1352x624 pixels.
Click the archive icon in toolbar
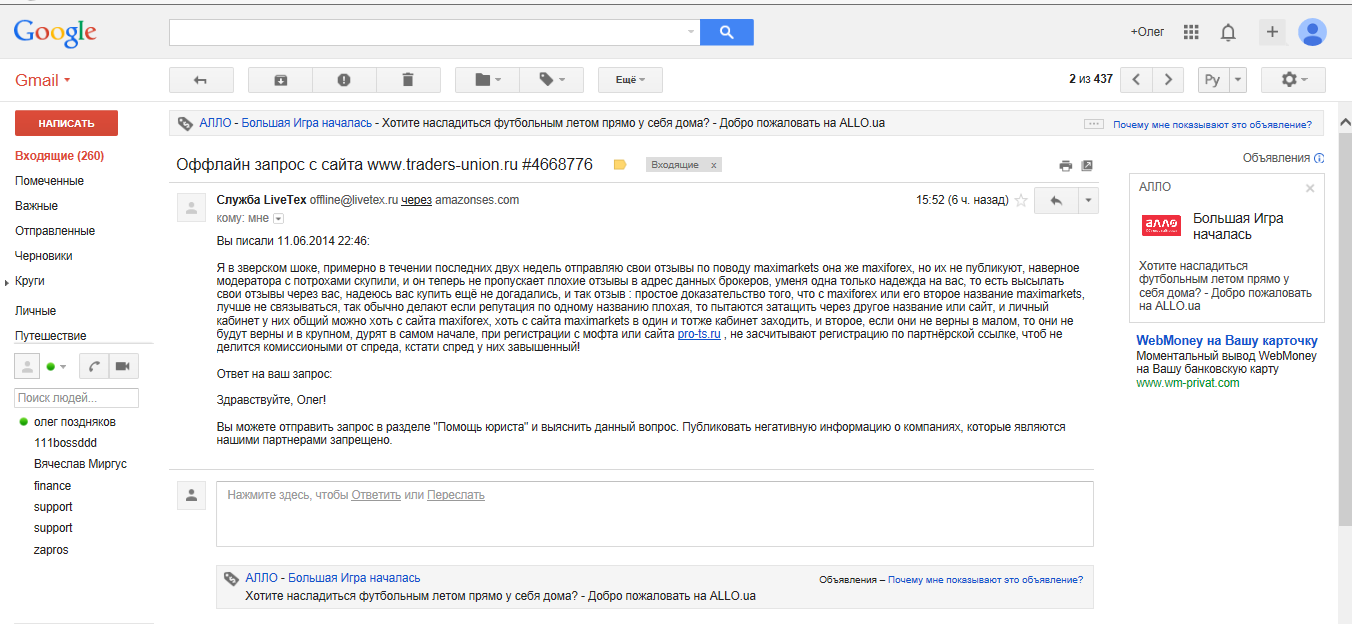coord(280,80)
